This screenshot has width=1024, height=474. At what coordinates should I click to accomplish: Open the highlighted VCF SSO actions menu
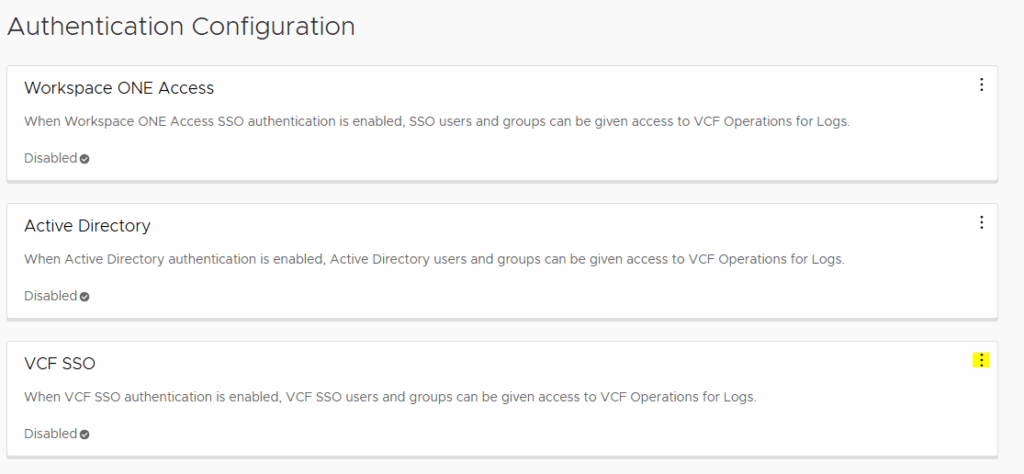[981, 360]
